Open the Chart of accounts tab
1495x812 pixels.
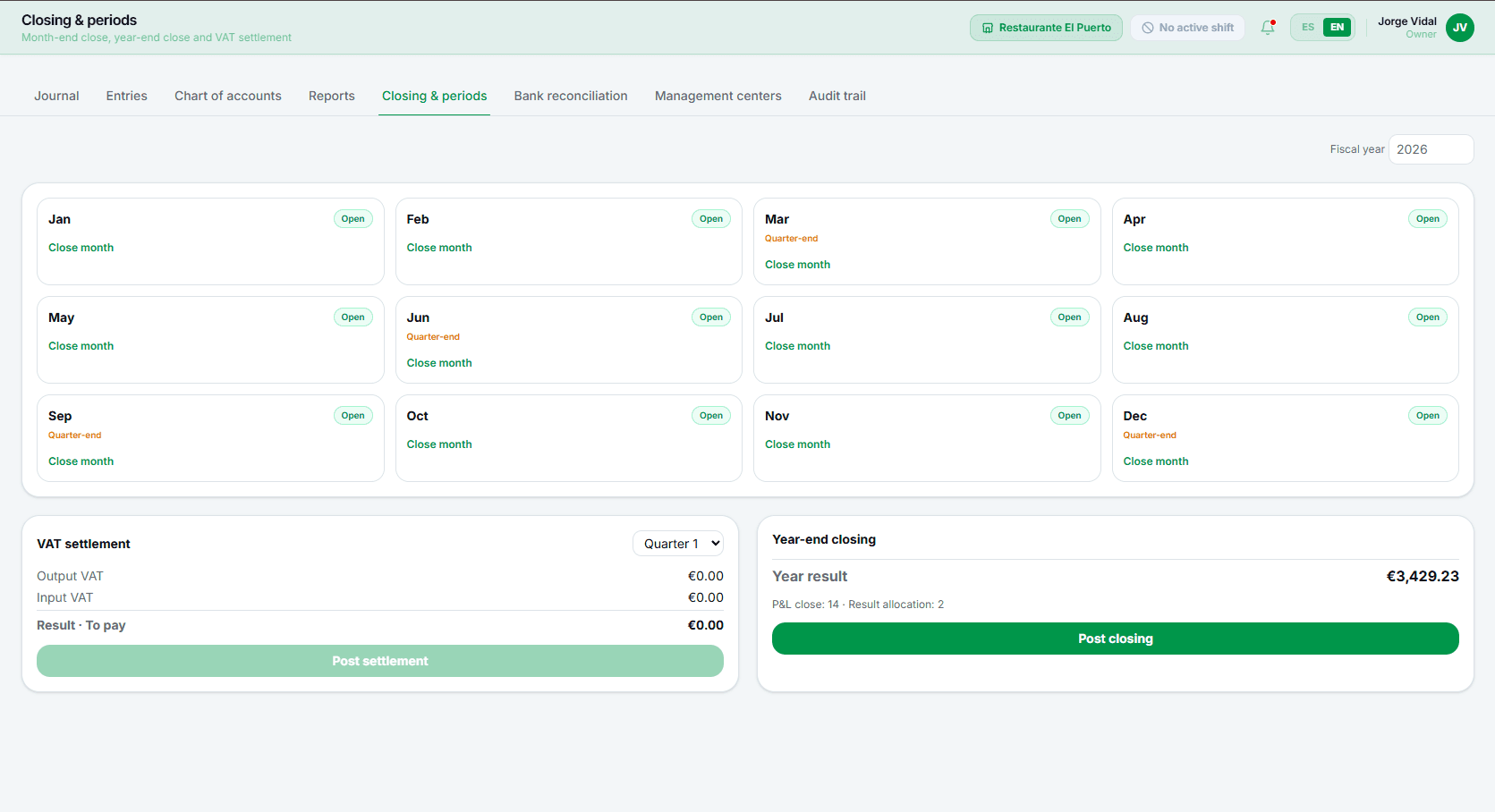point(228,96)
